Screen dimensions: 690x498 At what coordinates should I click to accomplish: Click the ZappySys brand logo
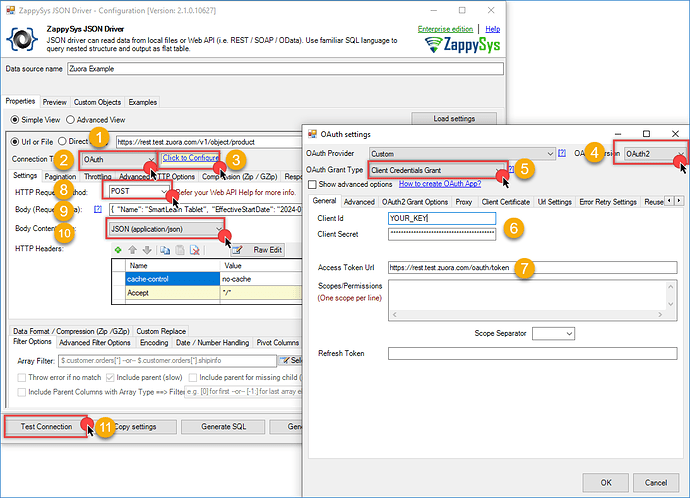click(x=462, y=44)
